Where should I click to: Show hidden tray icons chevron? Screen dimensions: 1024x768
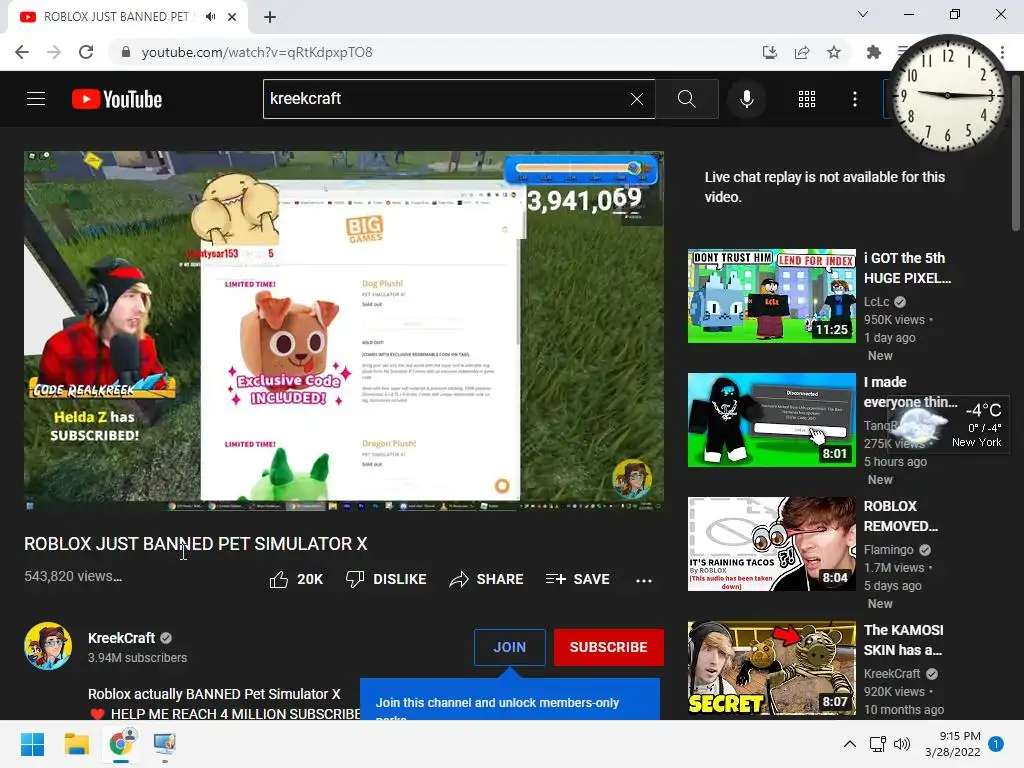tap(850, 744)
